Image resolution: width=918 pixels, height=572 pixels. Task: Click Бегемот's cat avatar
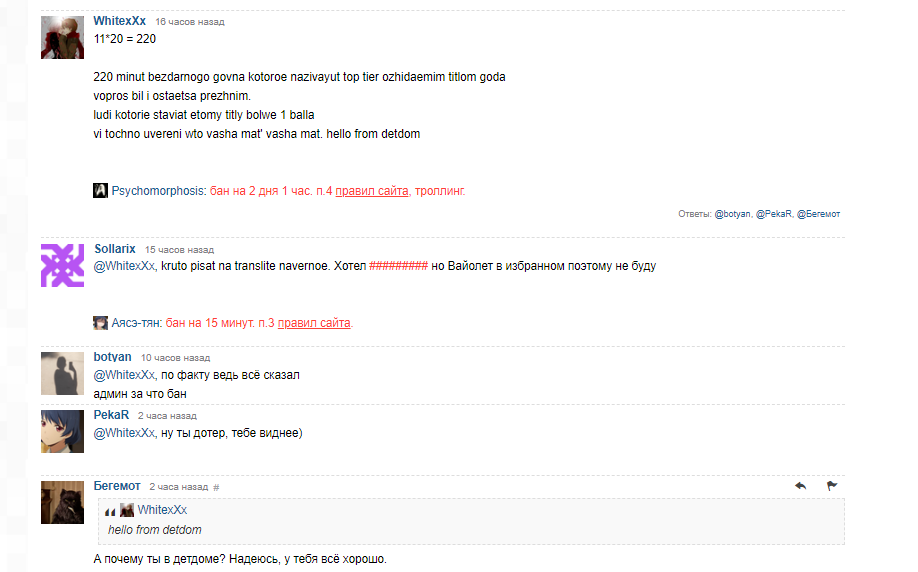point(62,502)
